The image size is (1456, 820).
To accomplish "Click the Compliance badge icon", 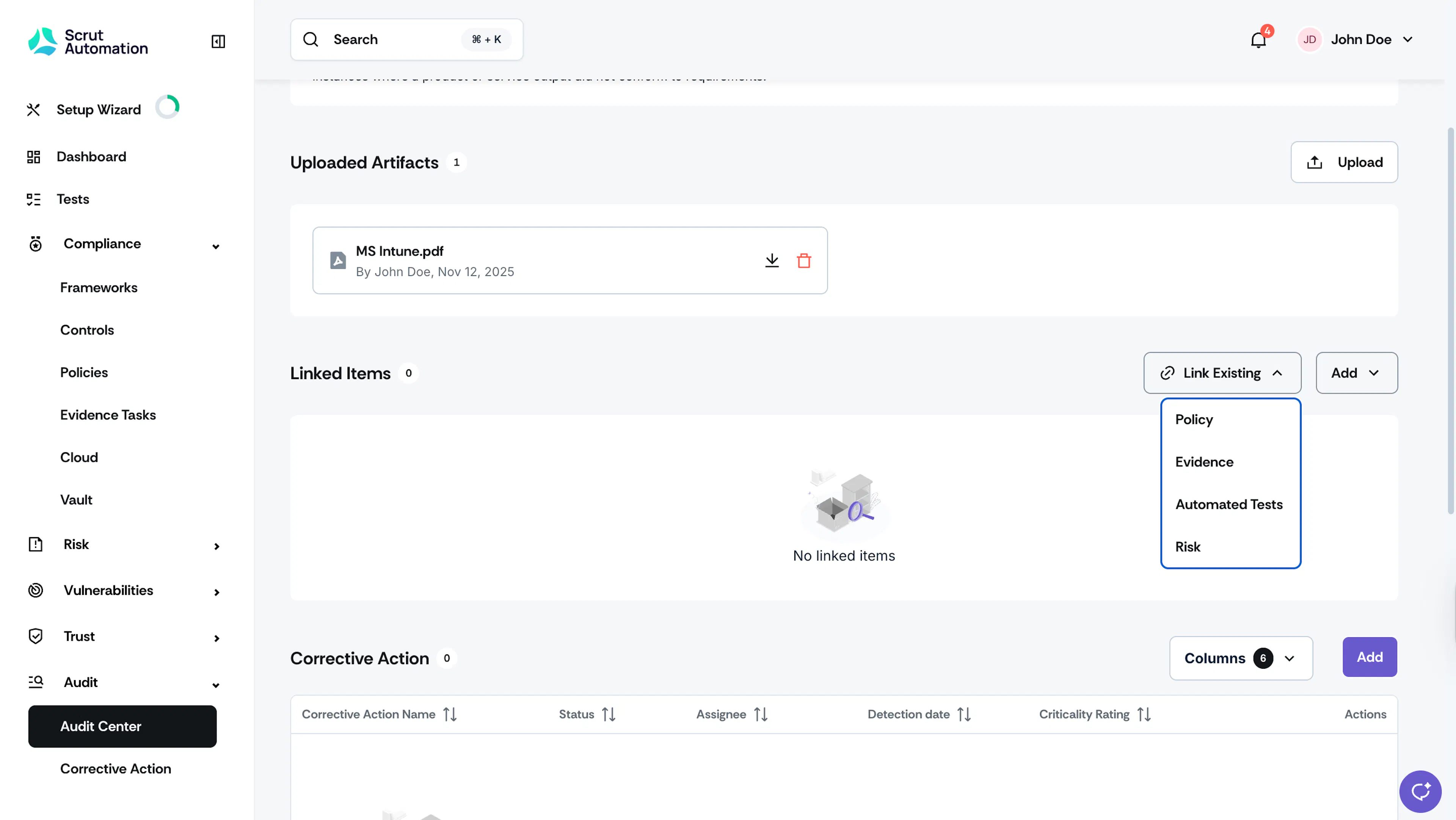I will [x=36, y=243].
